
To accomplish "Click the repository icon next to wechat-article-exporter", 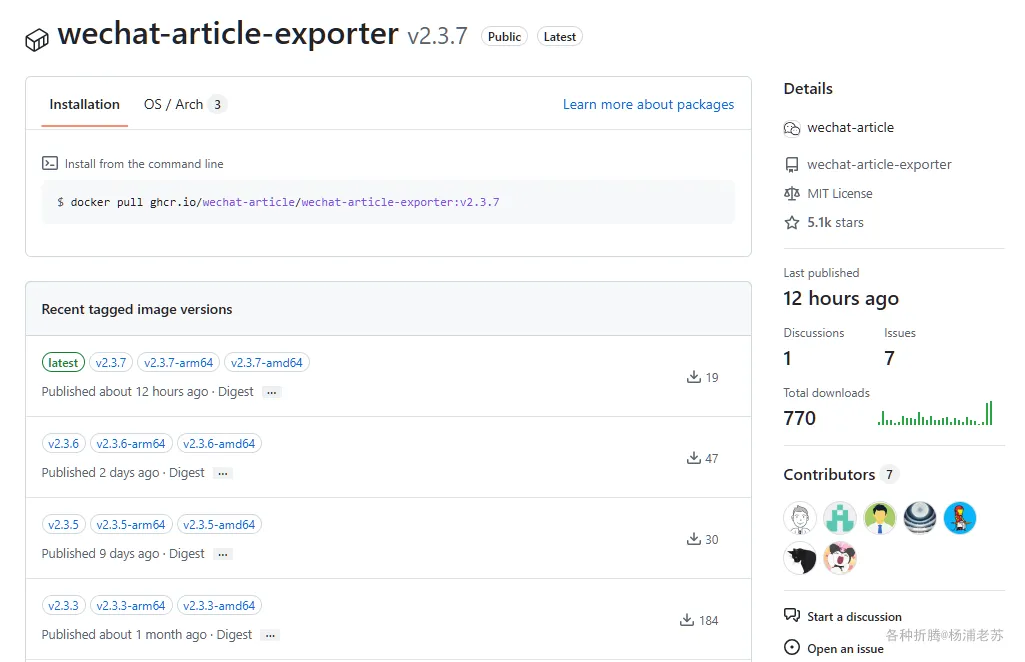I will click(x=792, y=165).
